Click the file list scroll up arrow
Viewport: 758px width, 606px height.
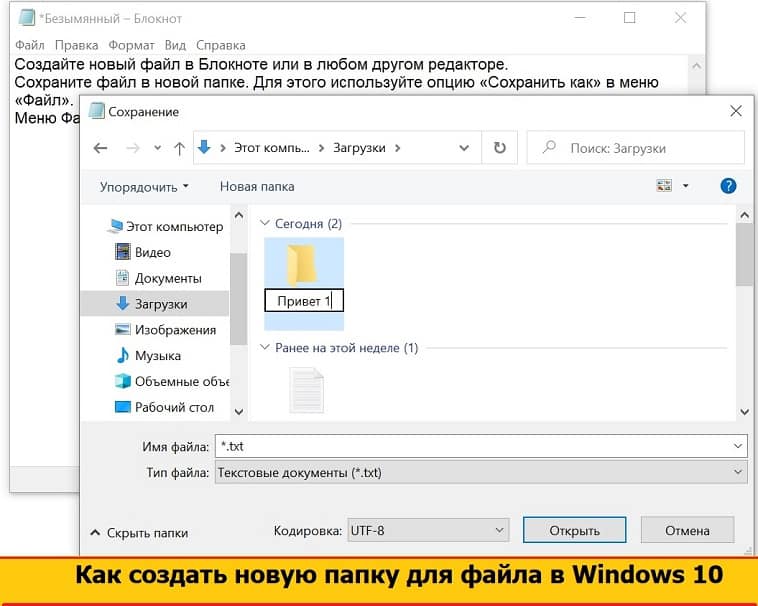pyautogui.click(x=744, y=215)
